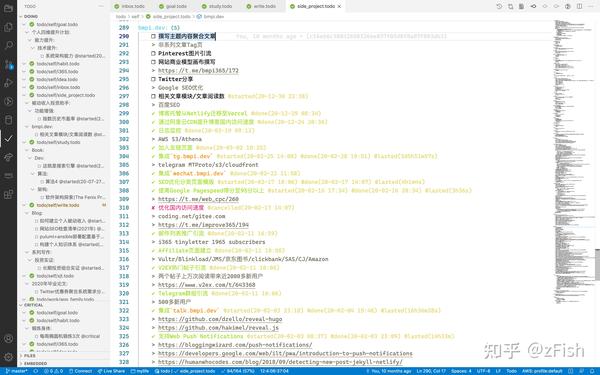Collapse the DOING section in sidebar

31,16
